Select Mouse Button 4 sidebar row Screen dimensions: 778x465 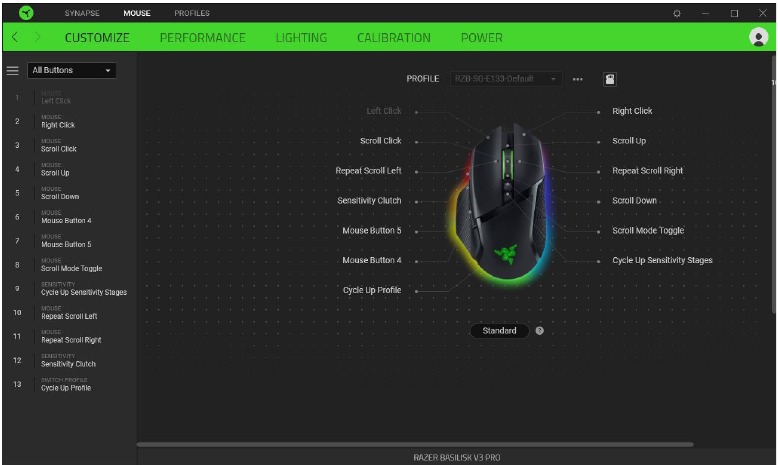69,217
